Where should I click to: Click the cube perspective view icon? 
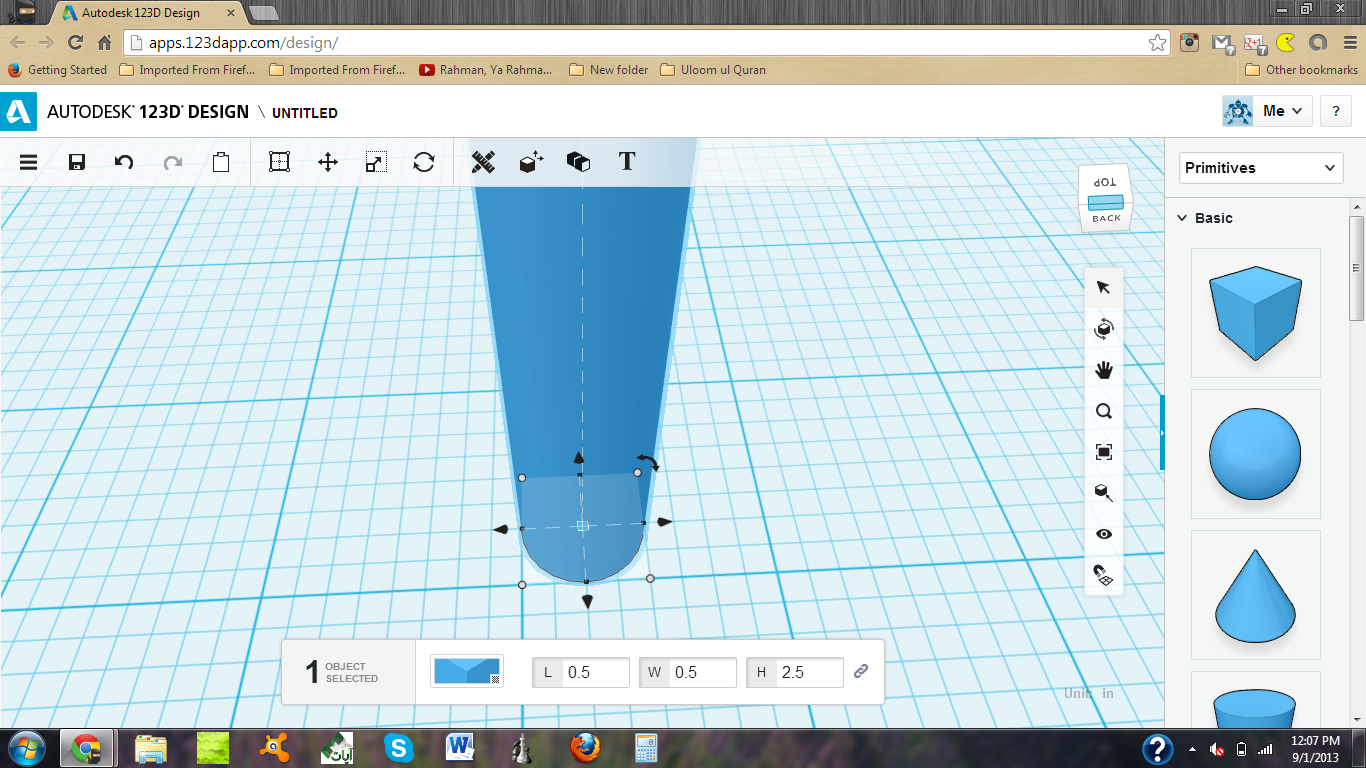(x=1104, y=493)
